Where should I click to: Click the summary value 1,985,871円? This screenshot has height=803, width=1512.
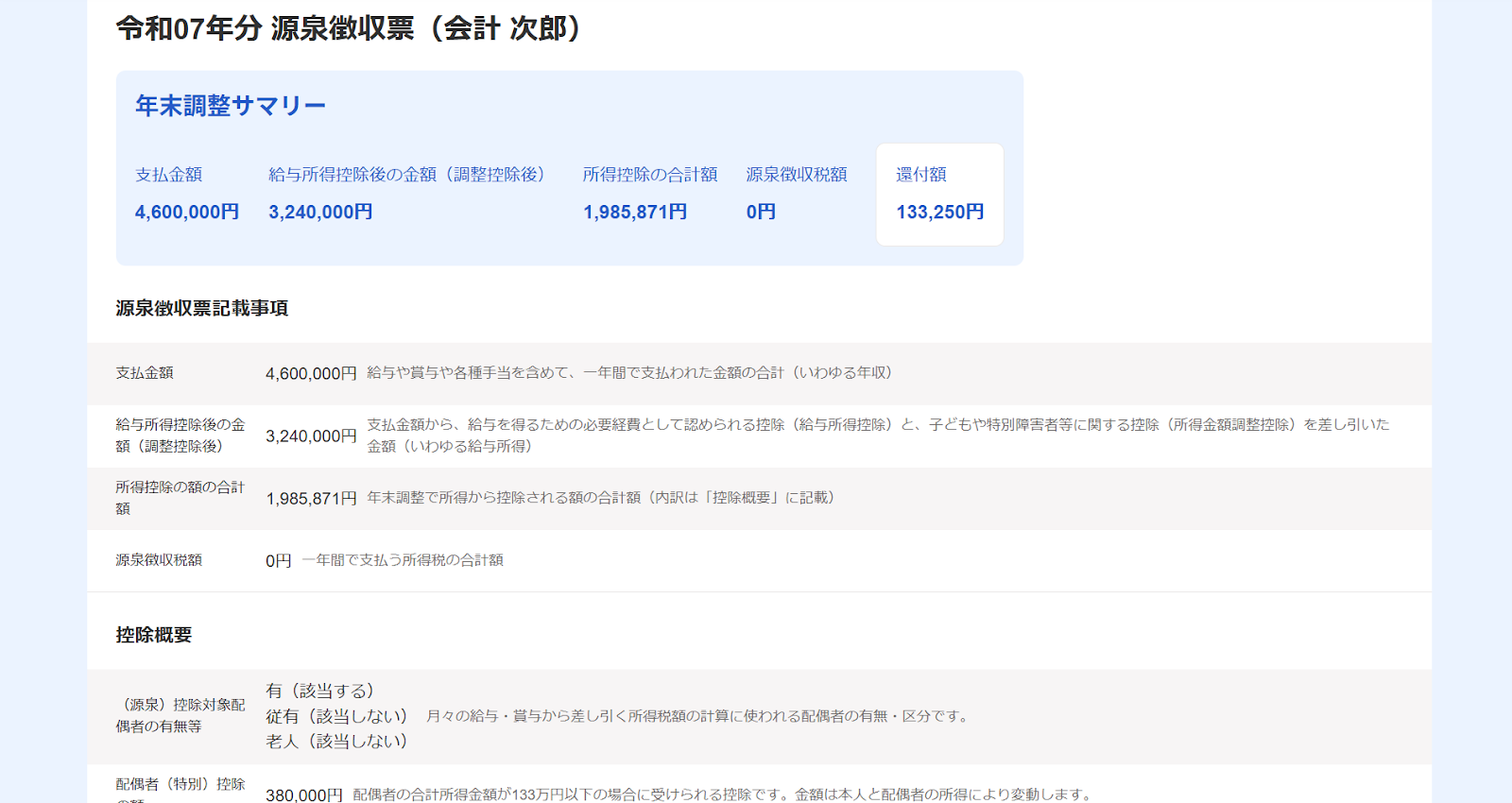point(635,212)
